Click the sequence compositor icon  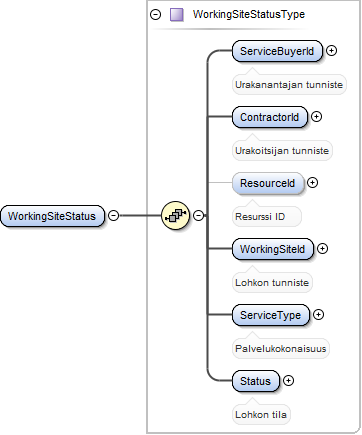(x=175, y=215)
